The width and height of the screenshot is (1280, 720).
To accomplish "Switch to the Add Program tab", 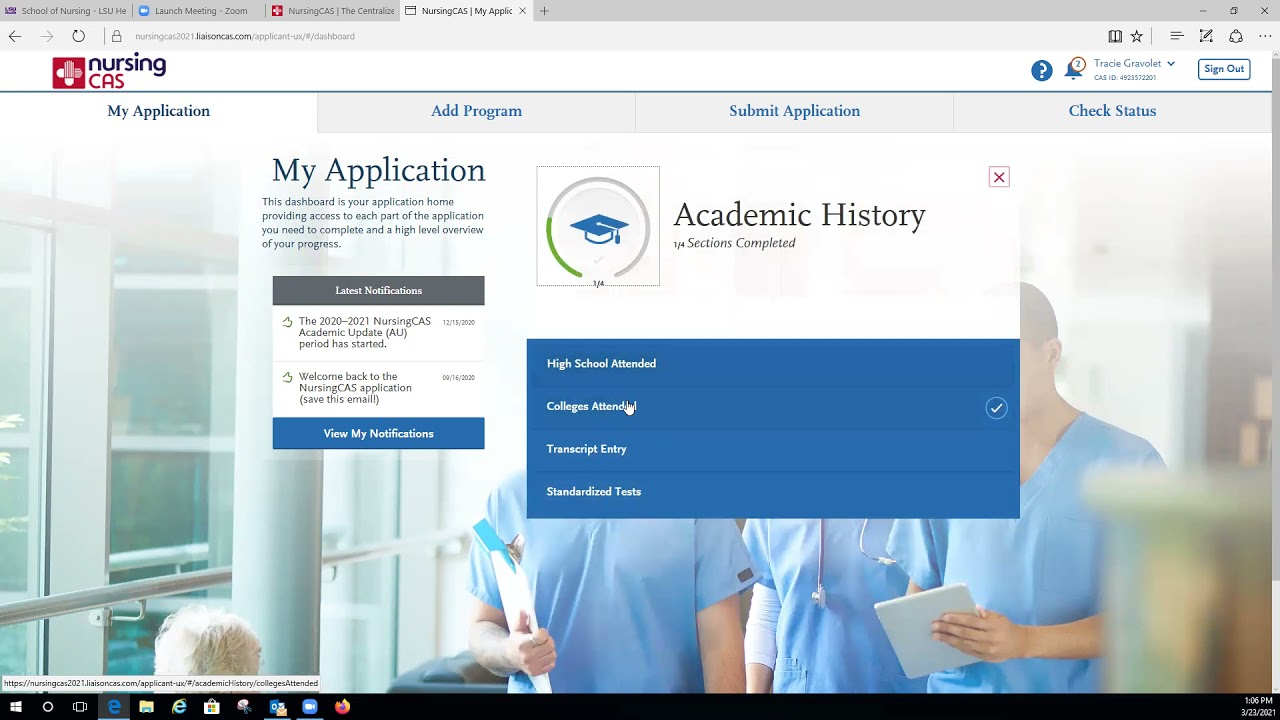I will click(x=476, y=111).
